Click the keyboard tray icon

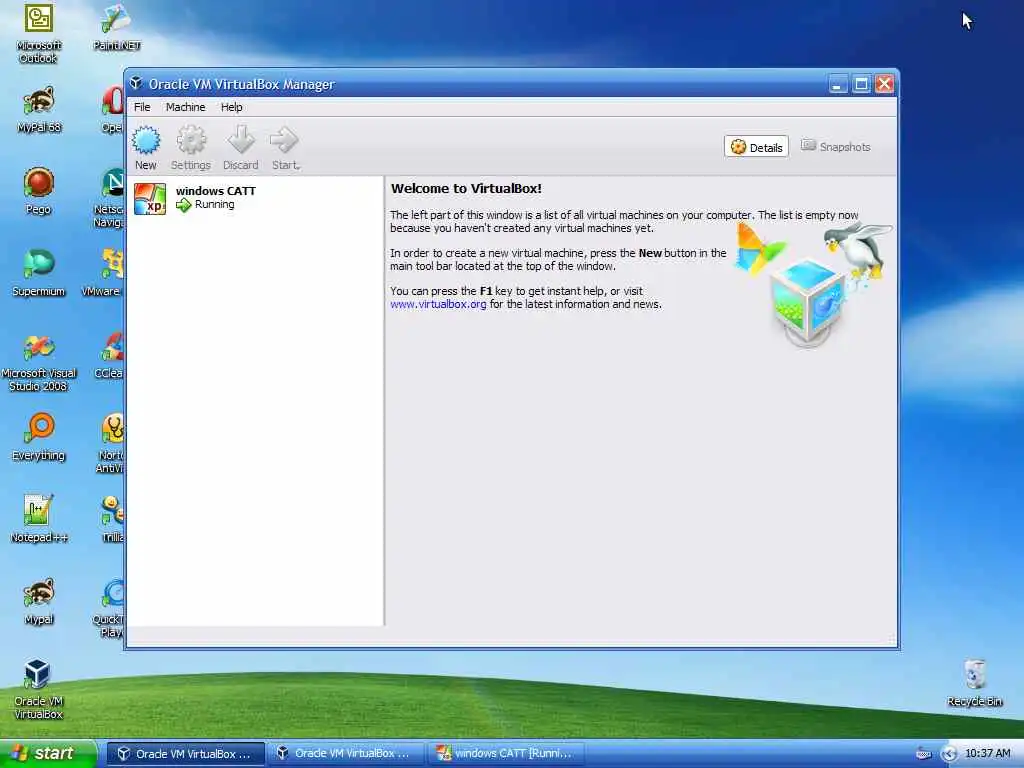click(x=923, y=754)
